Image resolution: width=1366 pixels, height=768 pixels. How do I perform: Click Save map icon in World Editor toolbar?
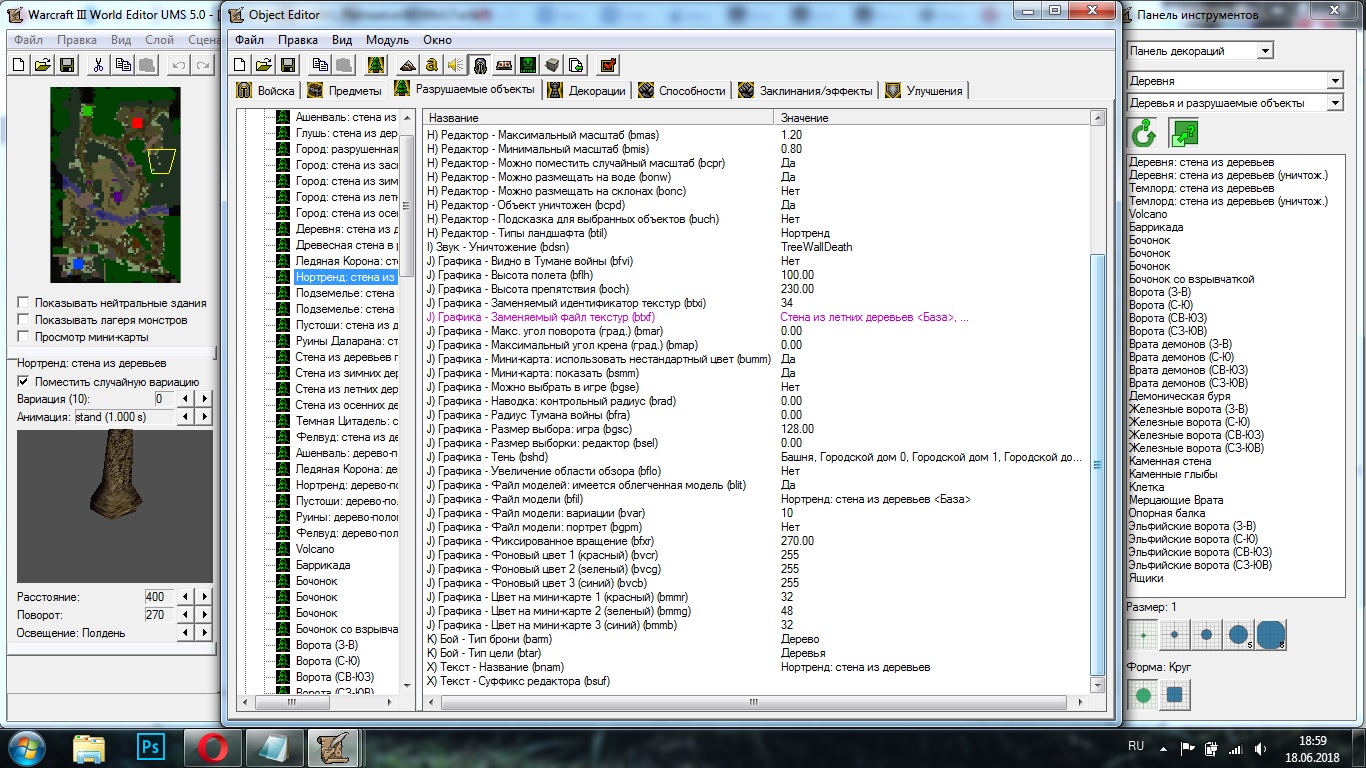pos(67,65)
